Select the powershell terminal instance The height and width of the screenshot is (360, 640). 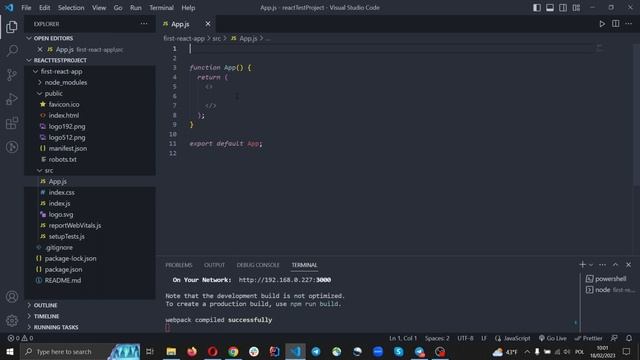610,279
